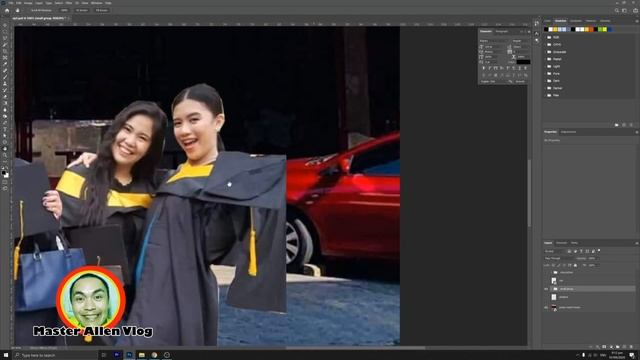Expand the Pastel swatch group

[x=546, y=59]
